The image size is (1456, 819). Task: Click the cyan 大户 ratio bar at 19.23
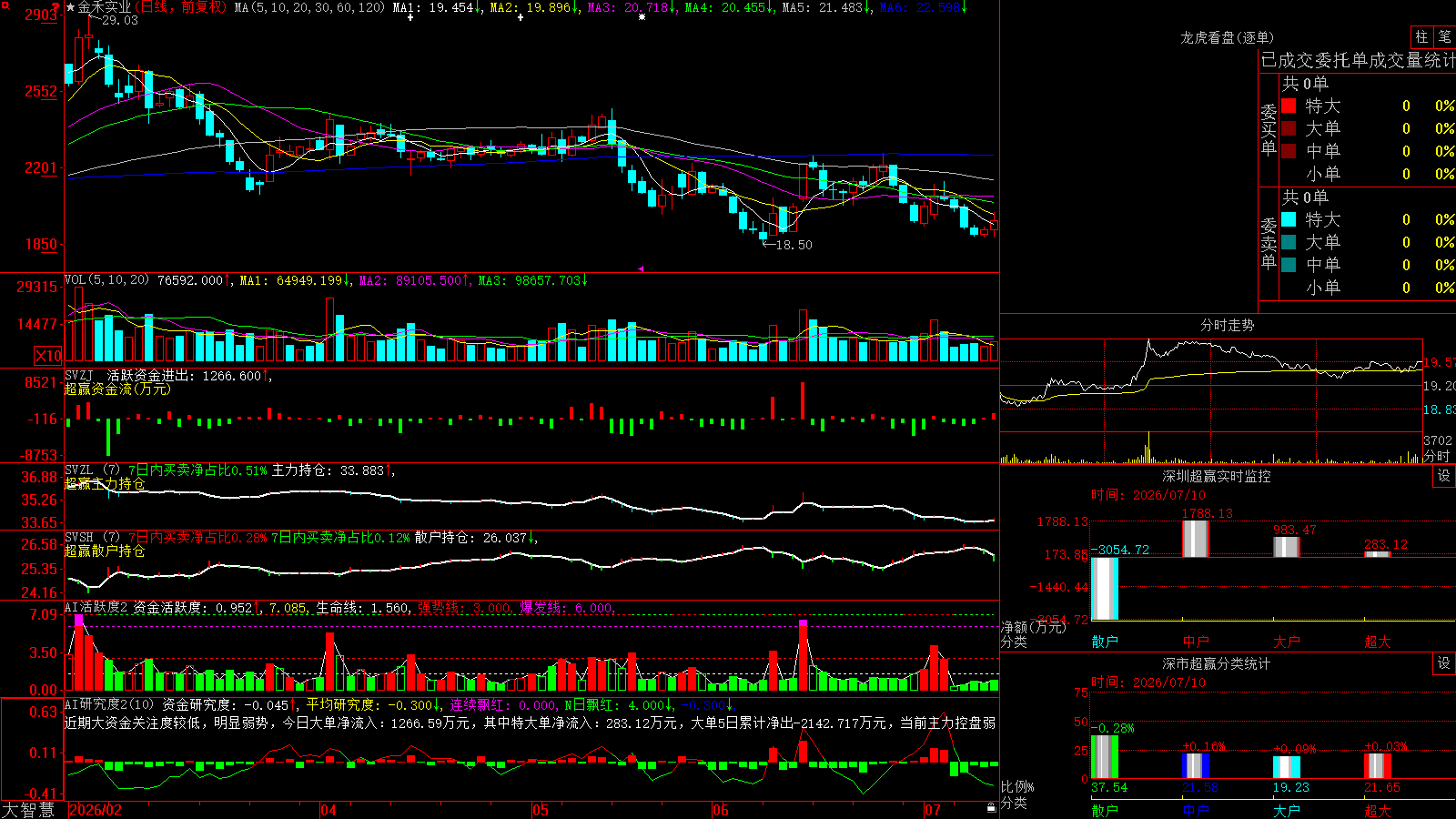click(x=1287, y=767)
